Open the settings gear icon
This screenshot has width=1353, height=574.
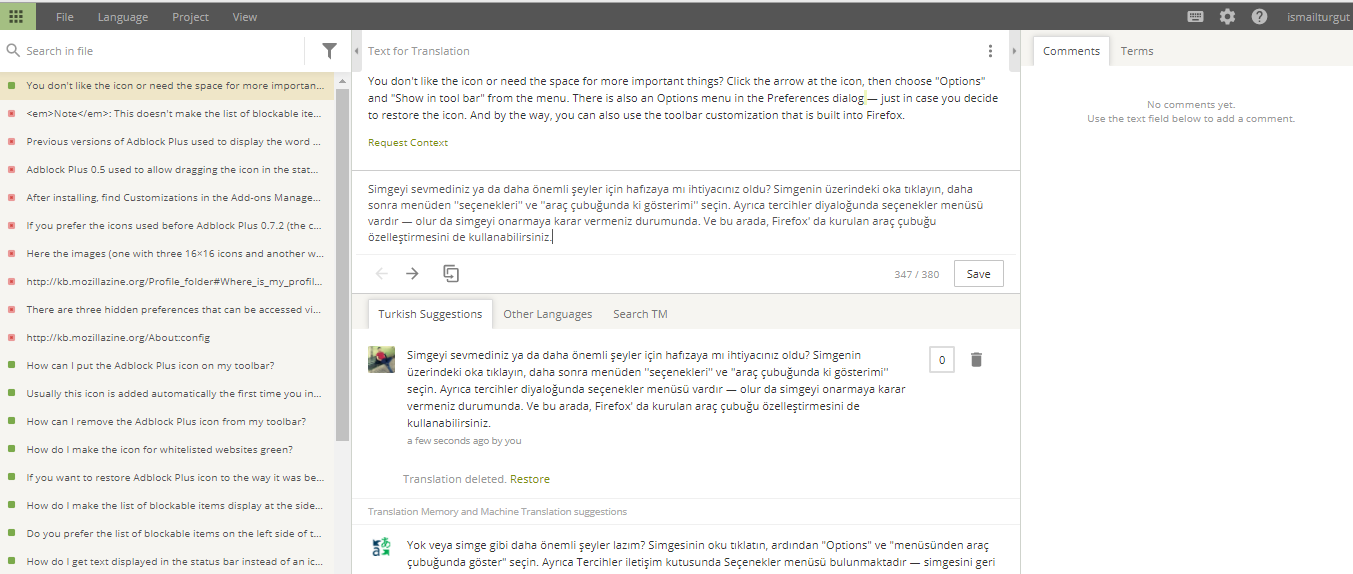1227,16
